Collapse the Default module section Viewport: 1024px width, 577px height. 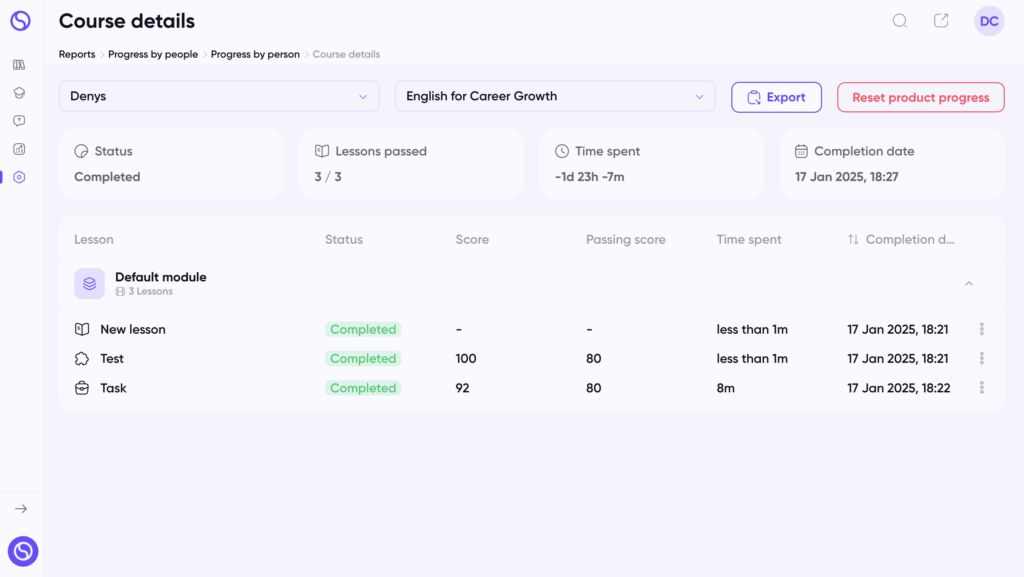[968, 283]
